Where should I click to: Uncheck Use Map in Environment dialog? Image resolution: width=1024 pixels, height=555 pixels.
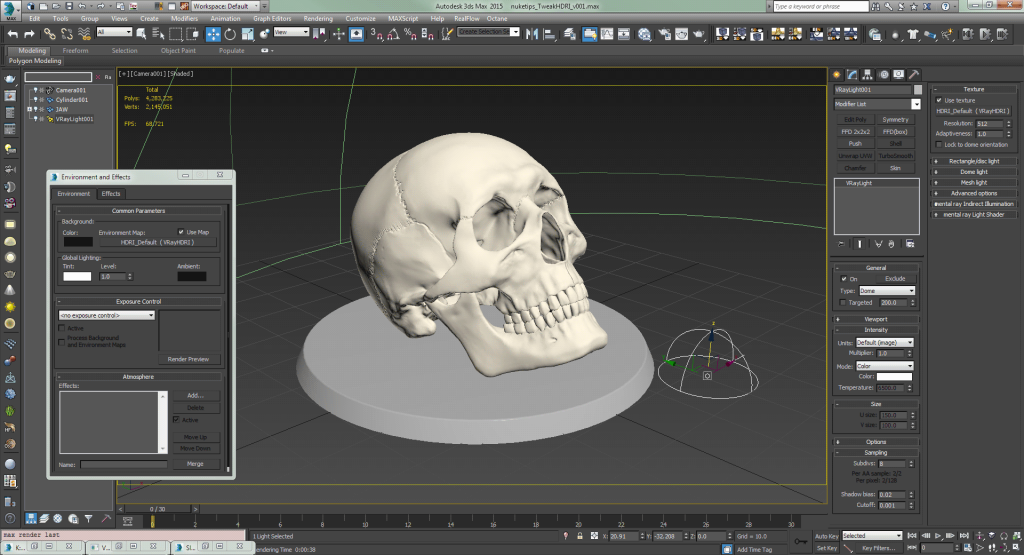click(x=181, y=232)
